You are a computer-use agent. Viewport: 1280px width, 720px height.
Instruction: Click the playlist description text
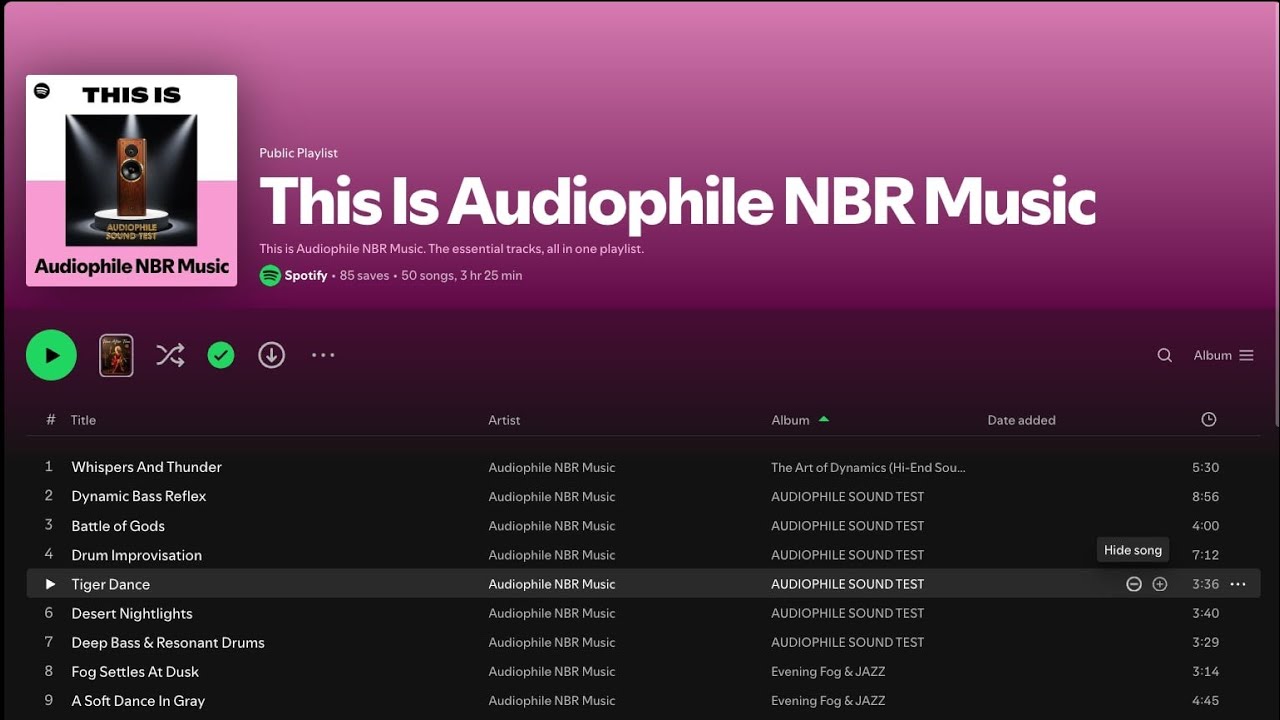tap(451, 248)
